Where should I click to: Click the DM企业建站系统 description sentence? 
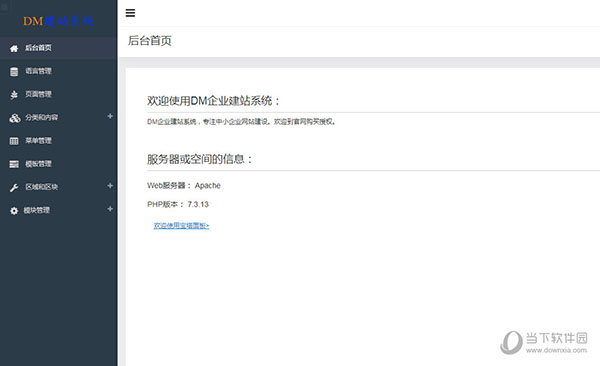pos(241,122)
